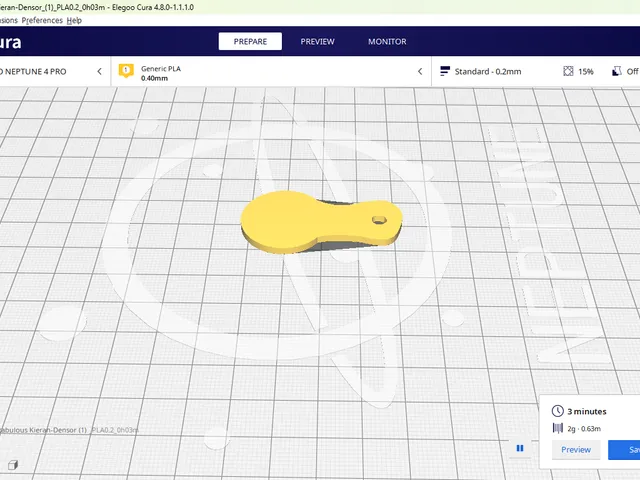Click the 15% infill value
The height and width of the screenshot is (480, 640).
point(586,72)
